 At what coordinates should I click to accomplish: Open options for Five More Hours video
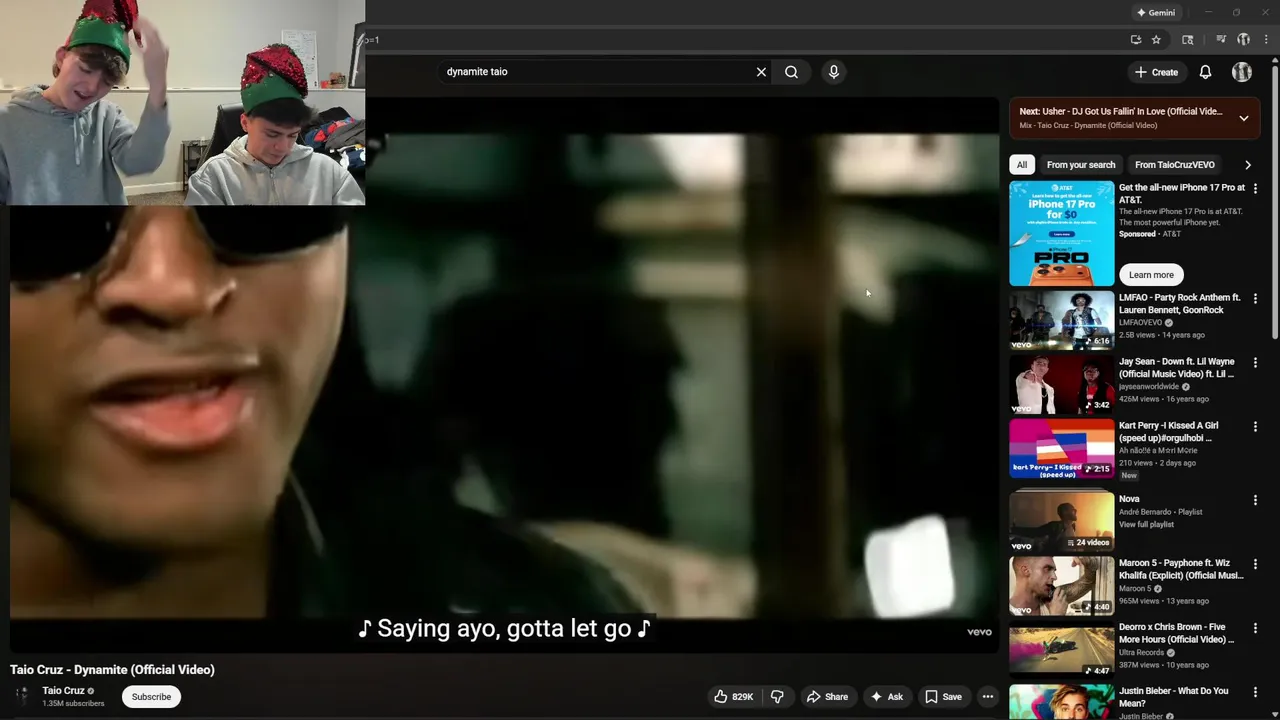coord(1255,628)
